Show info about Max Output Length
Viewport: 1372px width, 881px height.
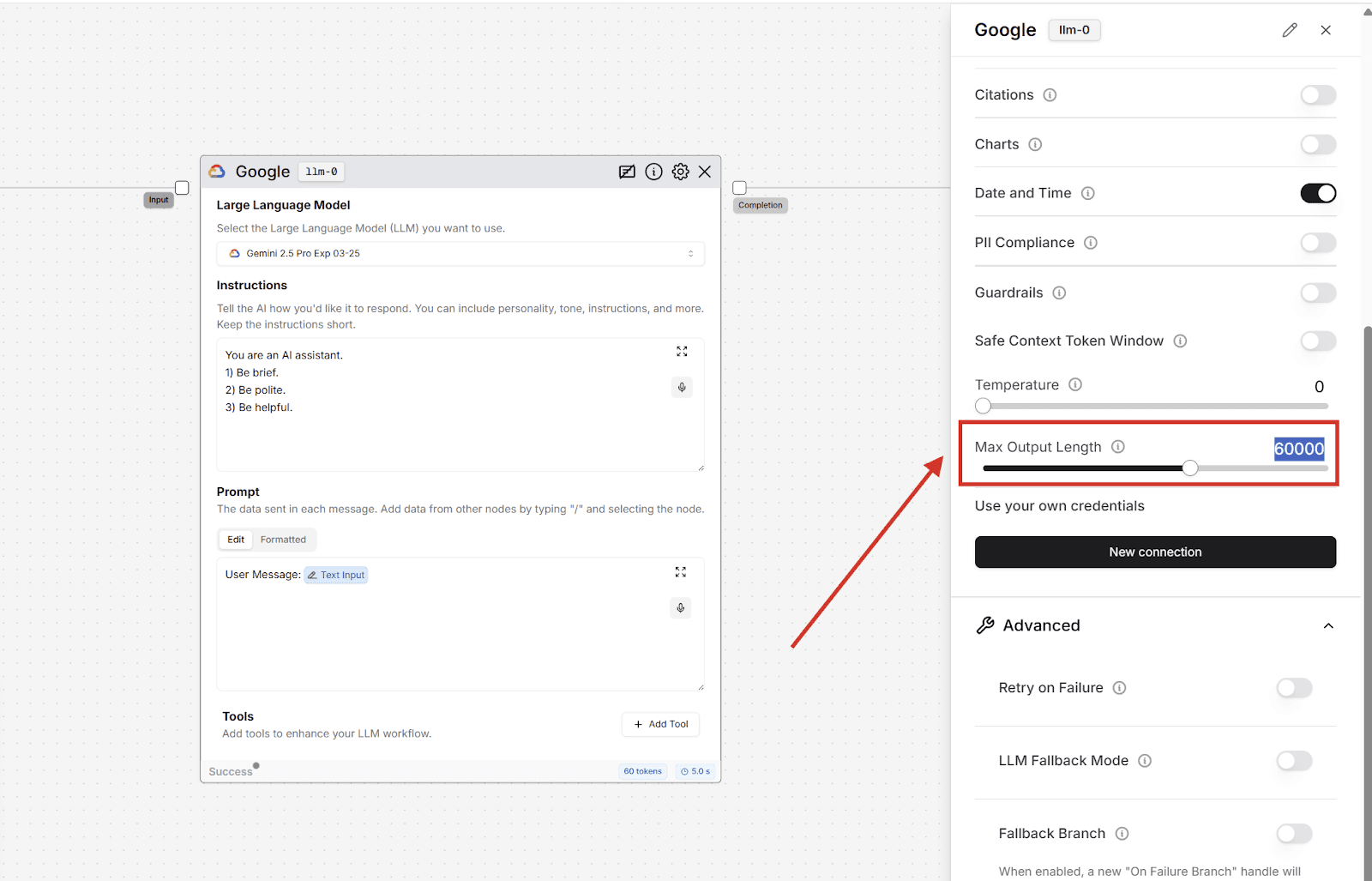1118,446
